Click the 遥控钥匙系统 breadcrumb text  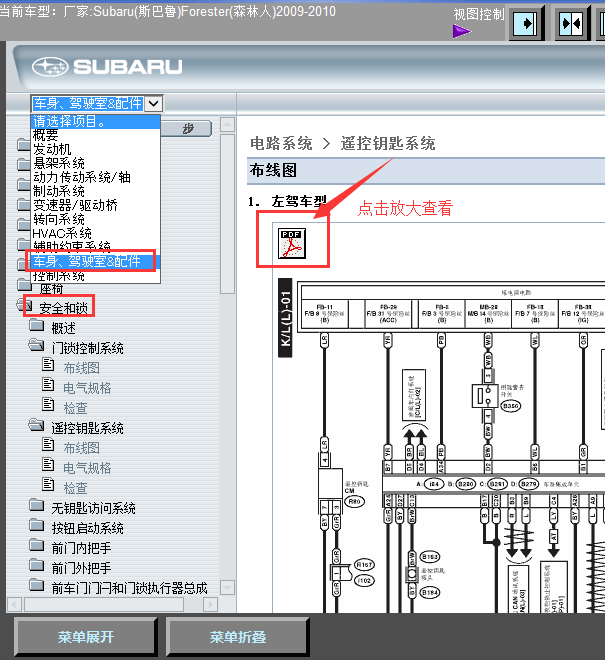tap(388, 144)
